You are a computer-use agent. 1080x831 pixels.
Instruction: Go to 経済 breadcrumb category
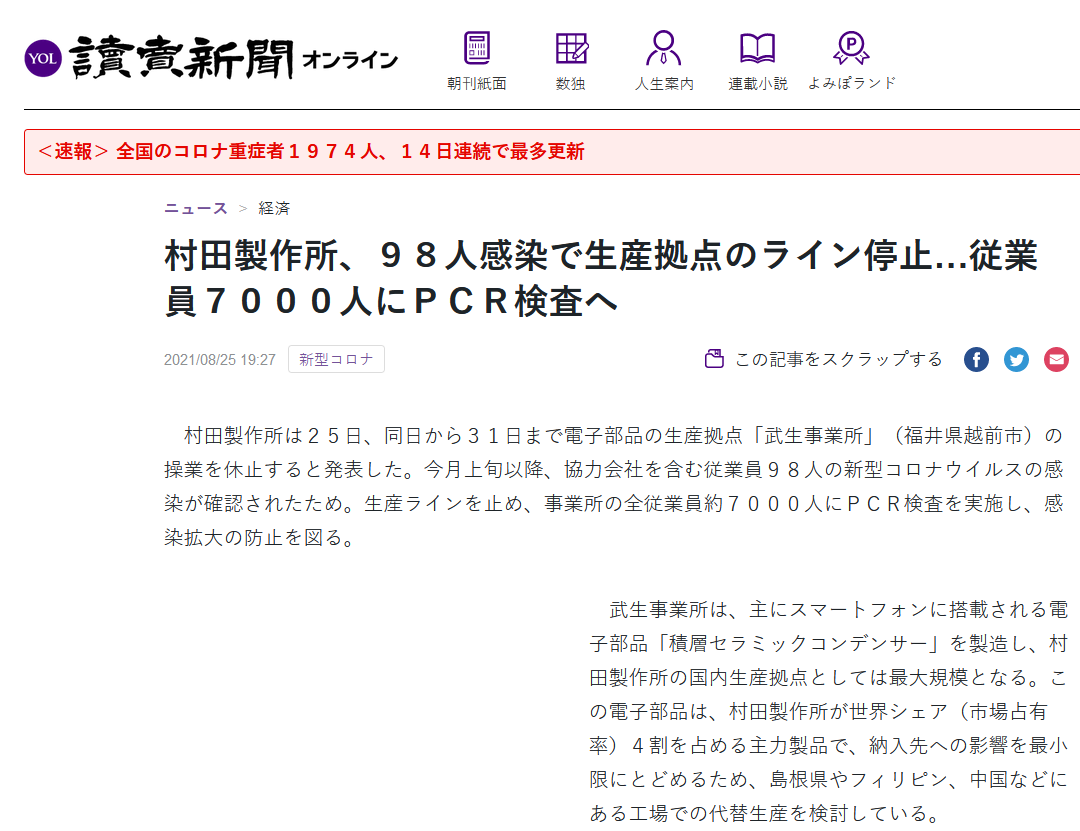[274, 208]
